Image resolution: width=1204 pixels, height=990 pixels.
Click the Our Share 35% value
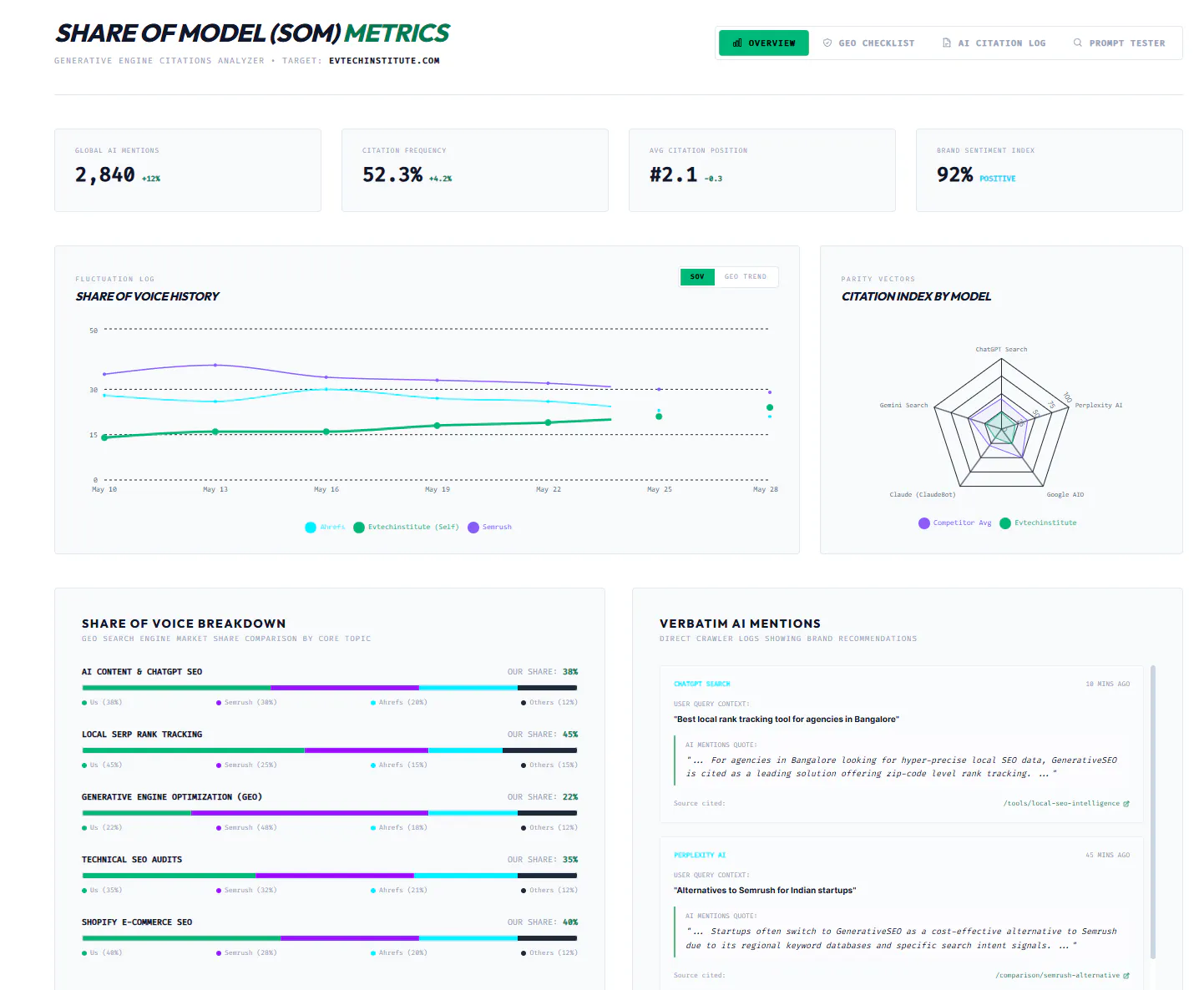(570, 860)
